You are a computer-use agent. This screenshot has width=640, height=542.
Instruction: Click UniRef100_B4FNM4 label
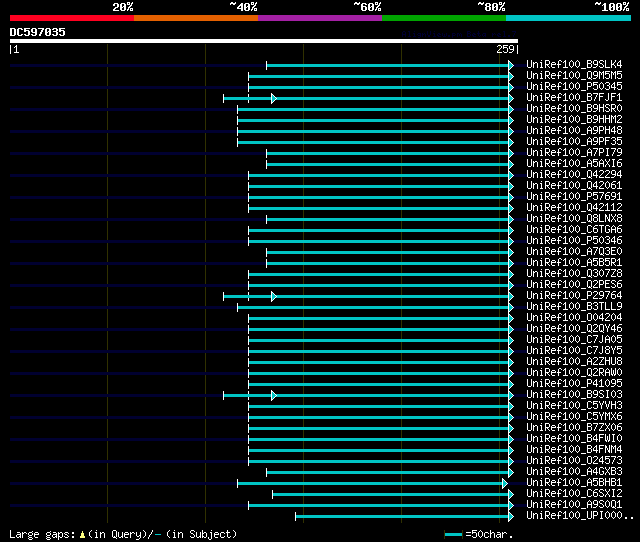574,450
